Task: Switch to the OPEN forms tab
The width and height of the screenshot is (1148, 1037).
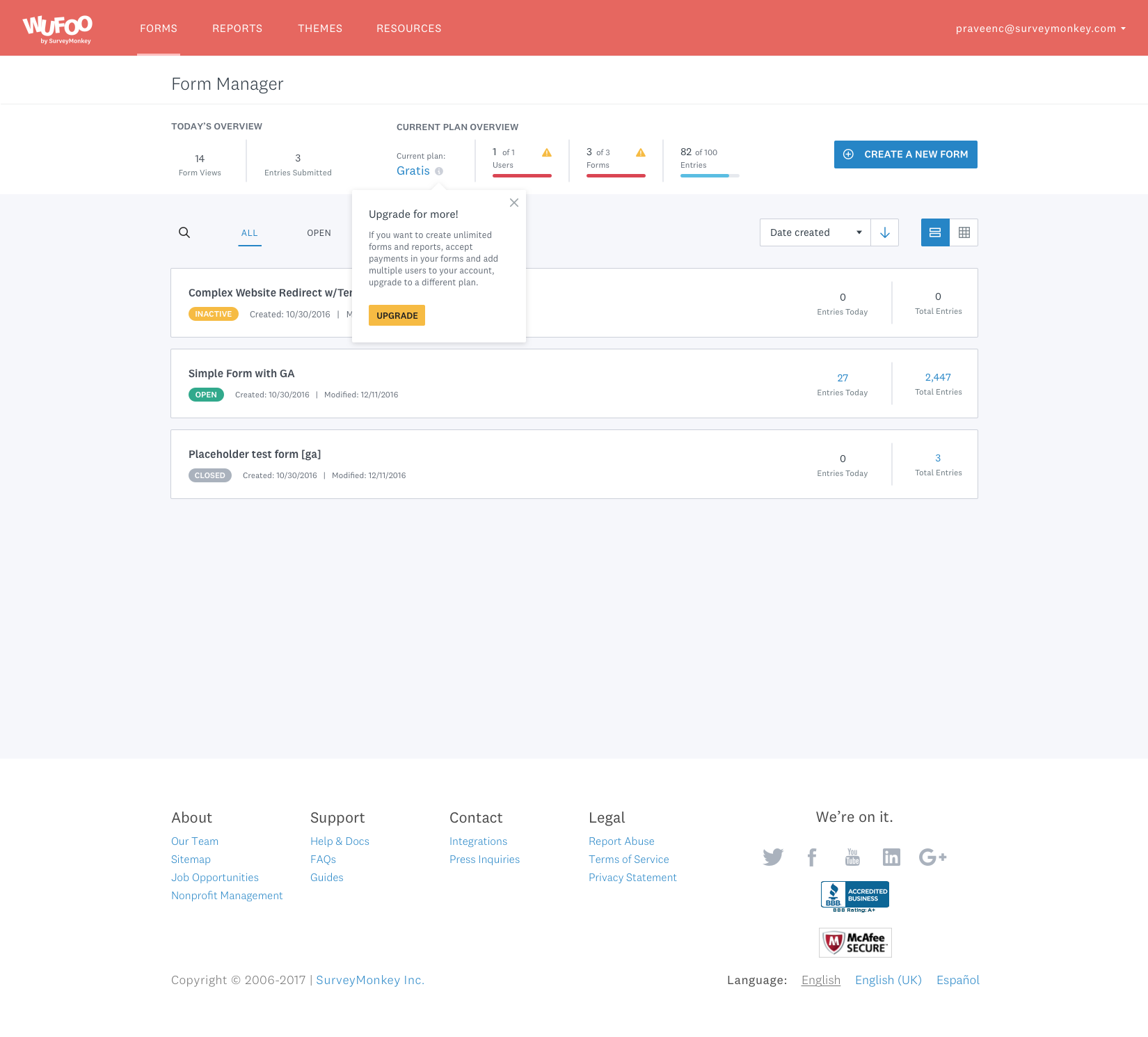Action: pyautogui.click(x=319, y=232)
